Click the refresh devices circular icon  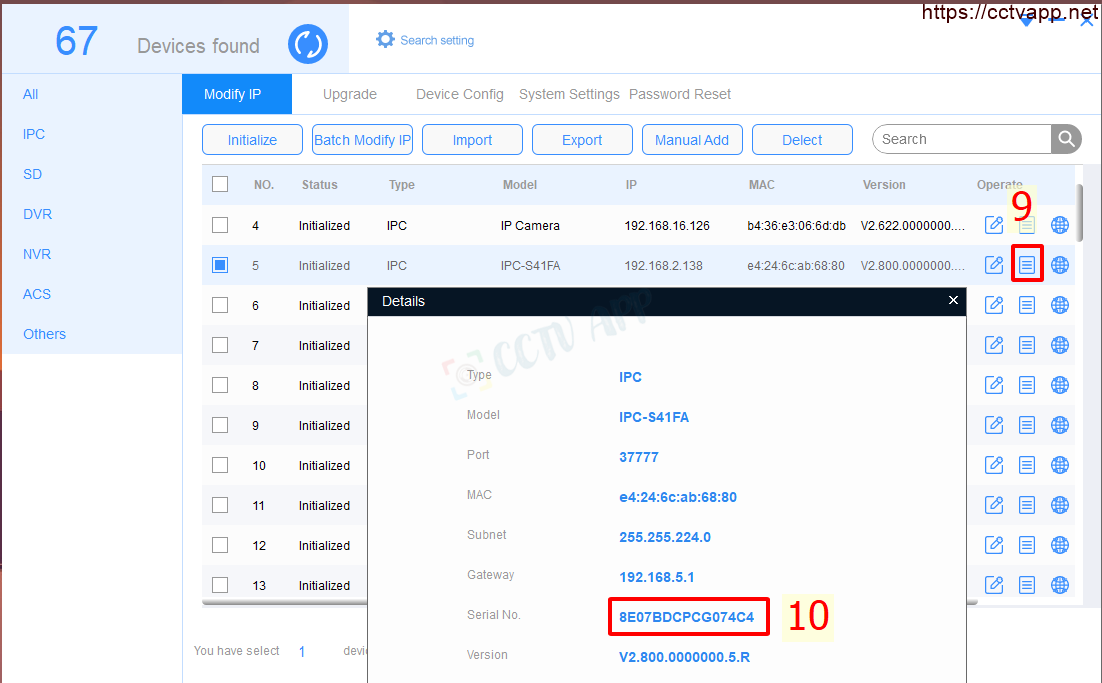tap(308, 44)
